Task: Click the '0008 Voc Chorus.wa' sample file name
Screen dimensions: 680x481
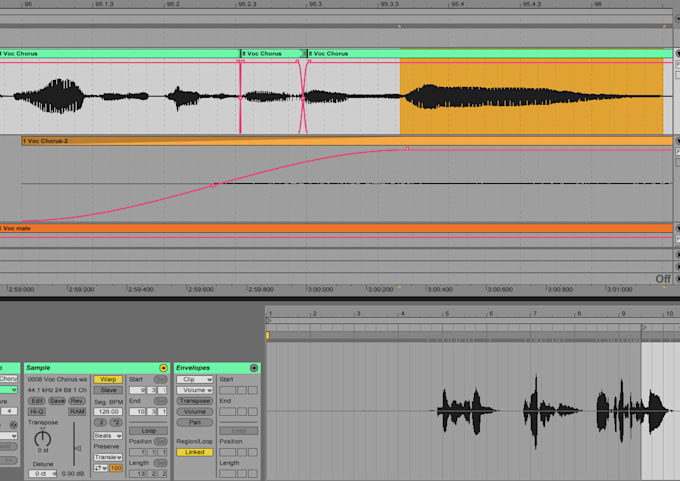Action: click(57, 379)
